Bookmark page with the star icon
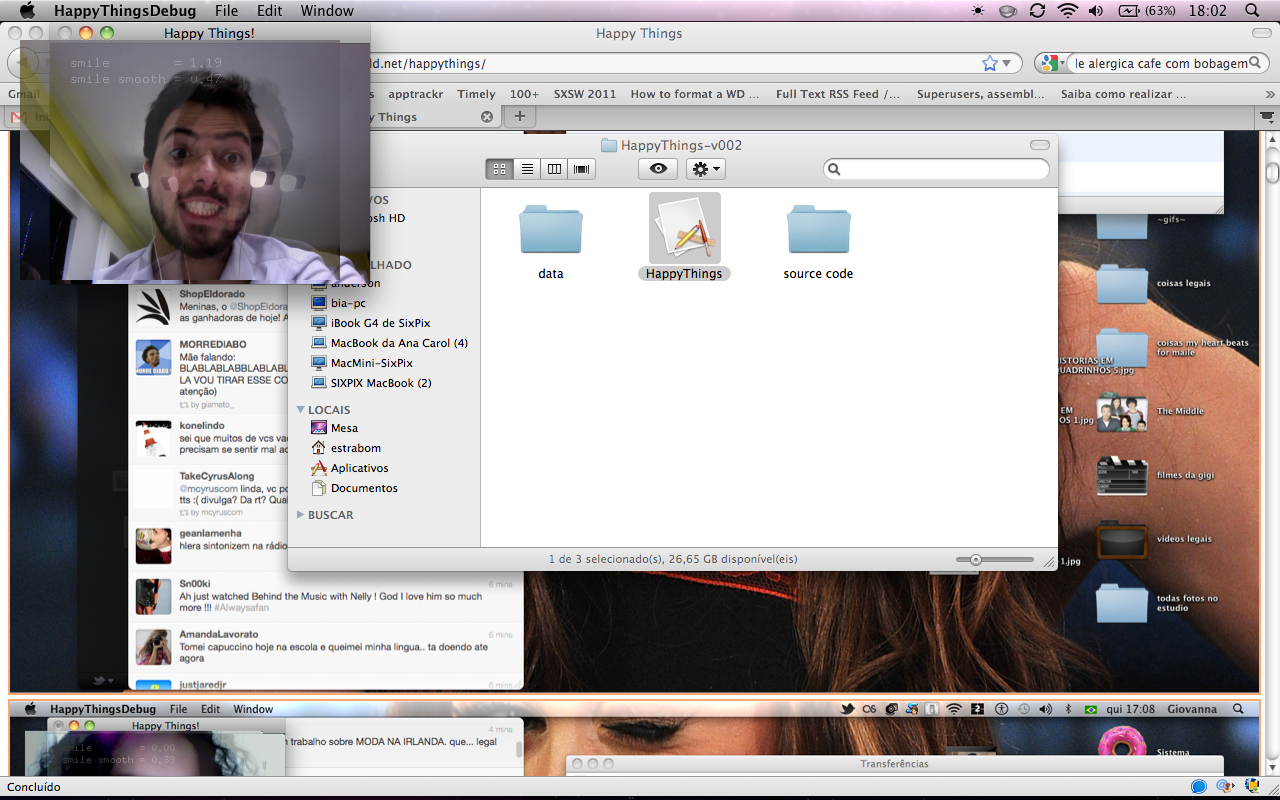 click(x=990, y=64)
